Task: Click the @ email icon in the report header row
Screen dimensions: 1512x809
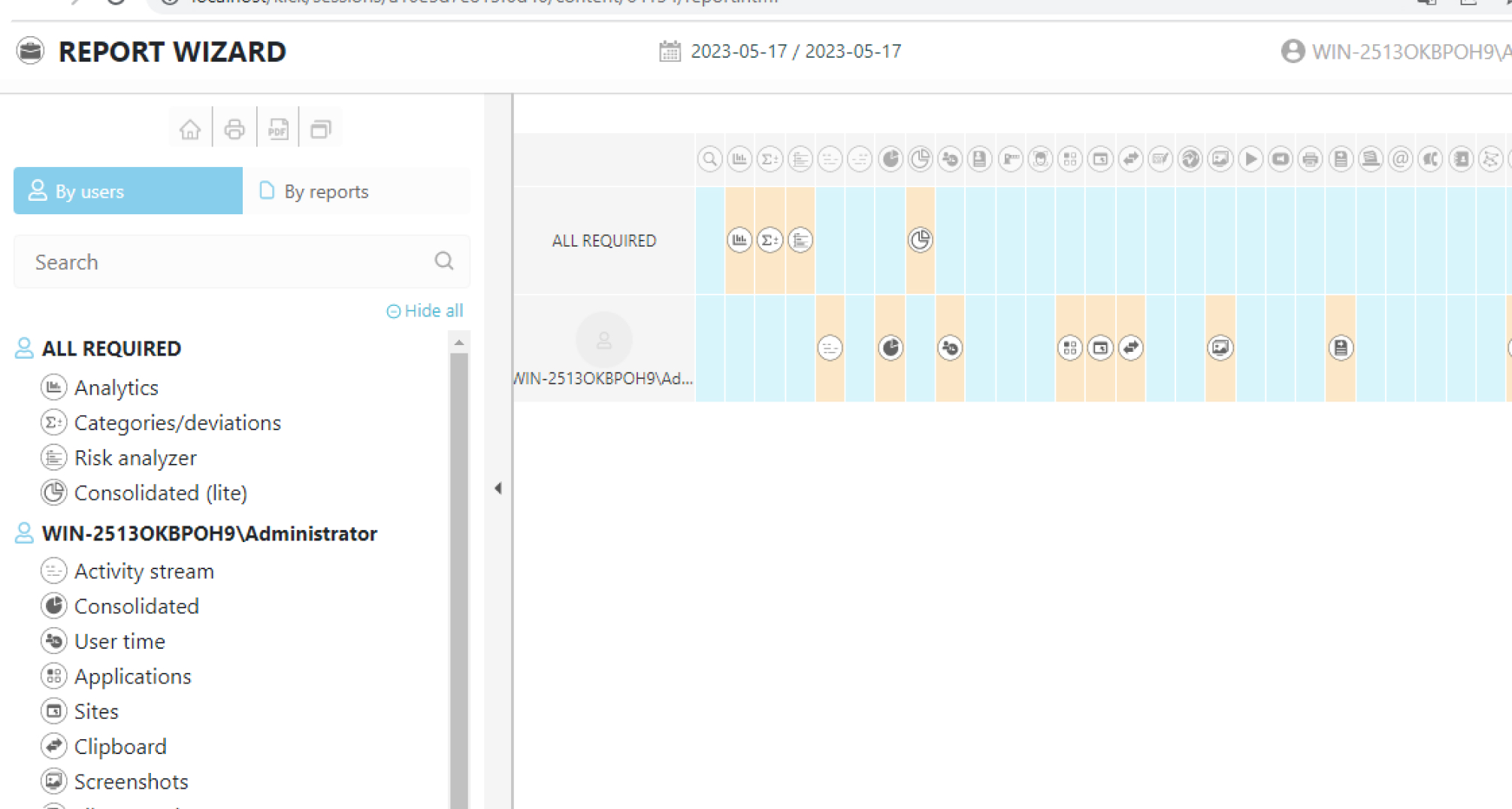Action: coord(1400,159)
